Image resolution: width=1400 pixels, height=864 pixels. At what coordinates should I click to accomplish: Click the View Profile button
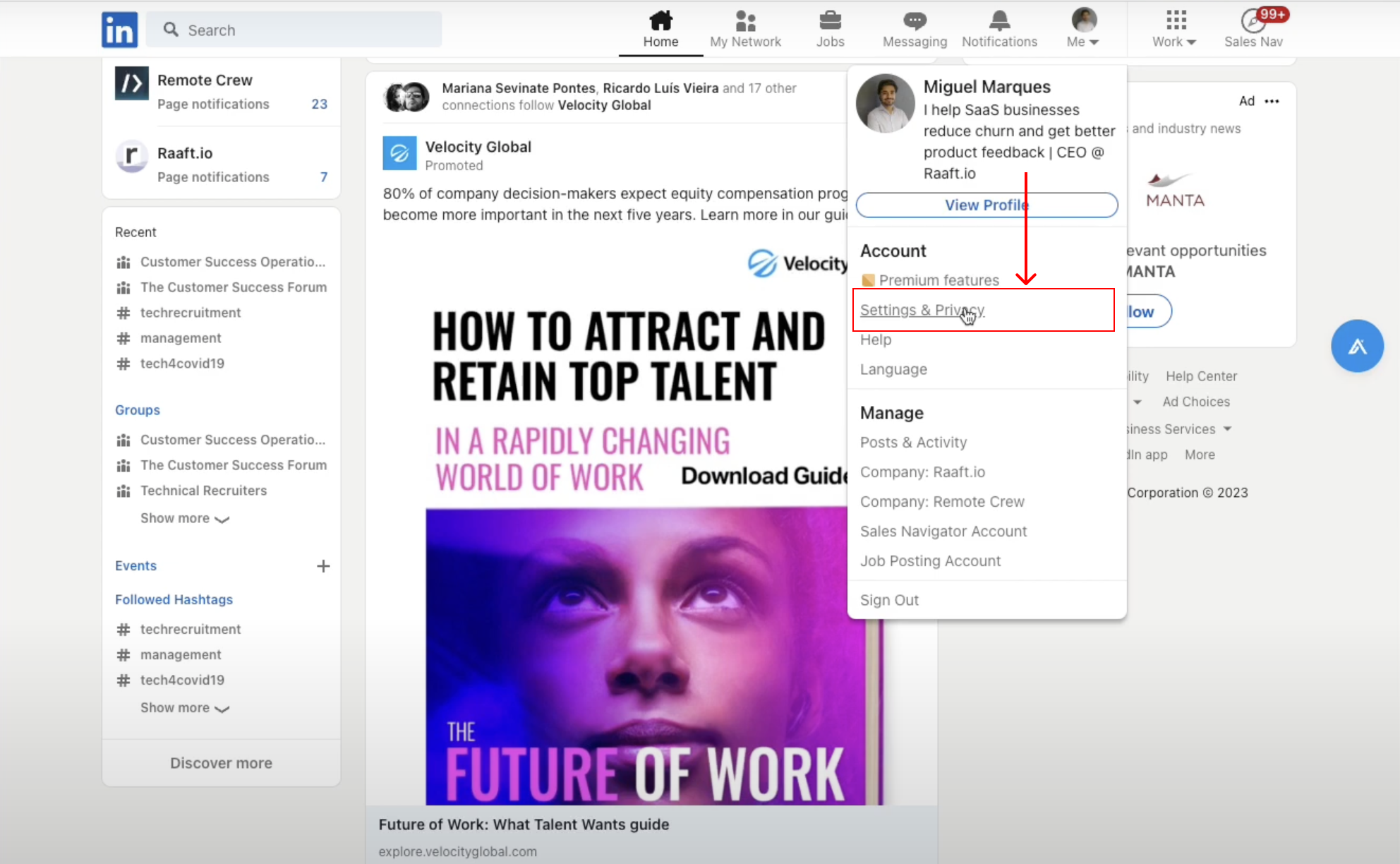986,205
